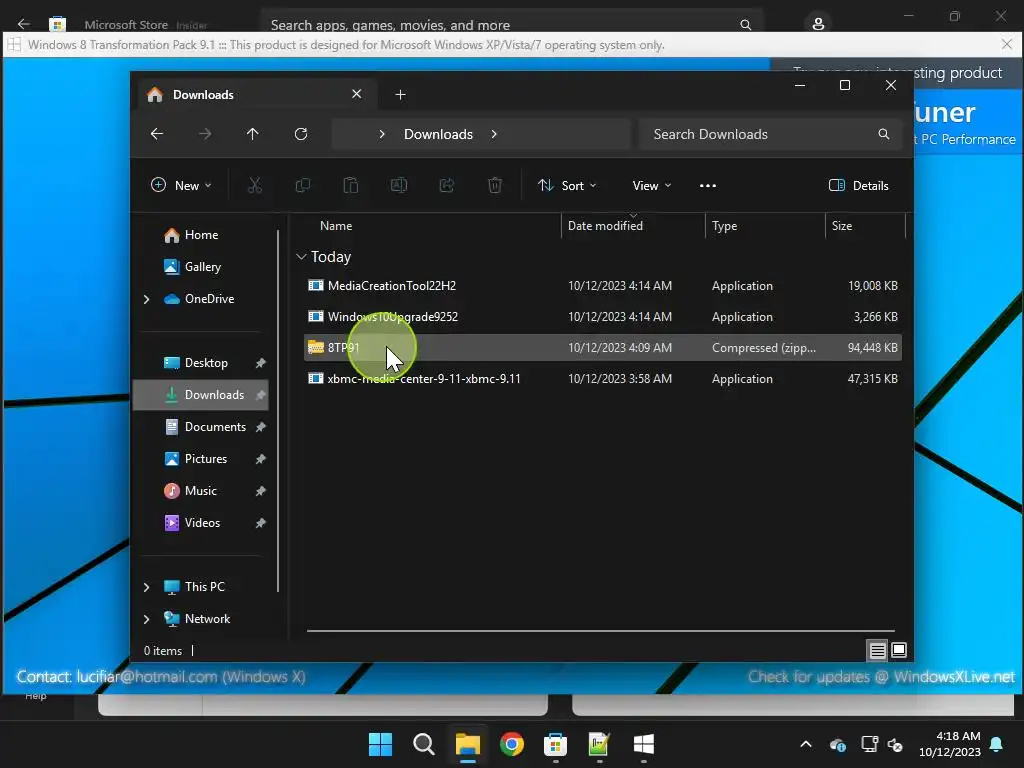Collapse the Today group
The image size is (1024, 768).
coord(301,257)
